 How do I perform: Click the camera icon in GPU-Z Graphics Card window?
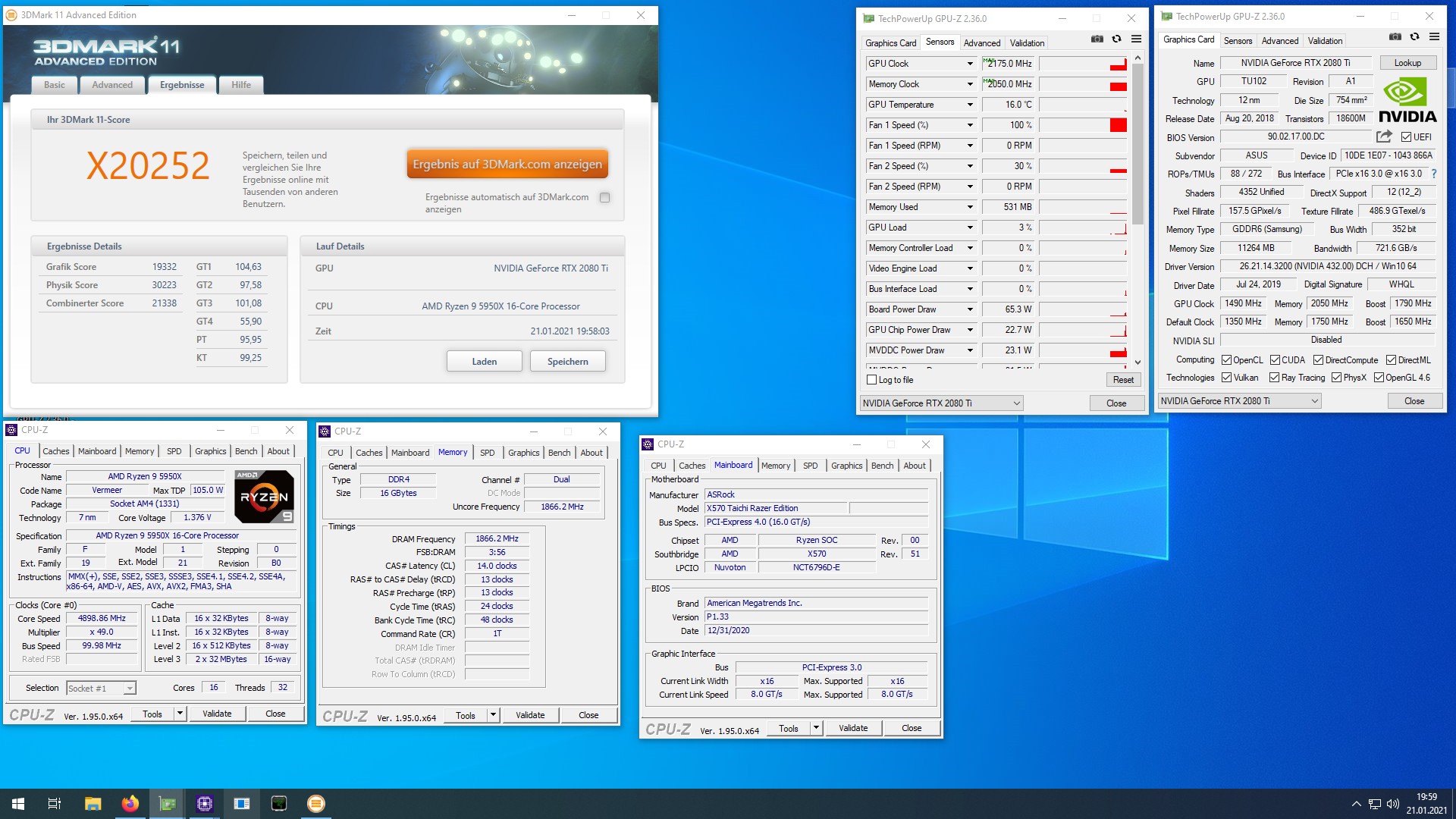[1395, 36]
